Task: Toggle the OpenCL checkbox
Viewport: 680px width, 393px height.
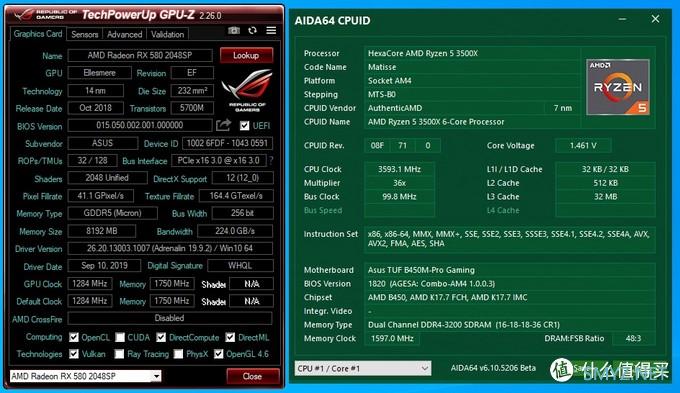Action: click(74, 337)
